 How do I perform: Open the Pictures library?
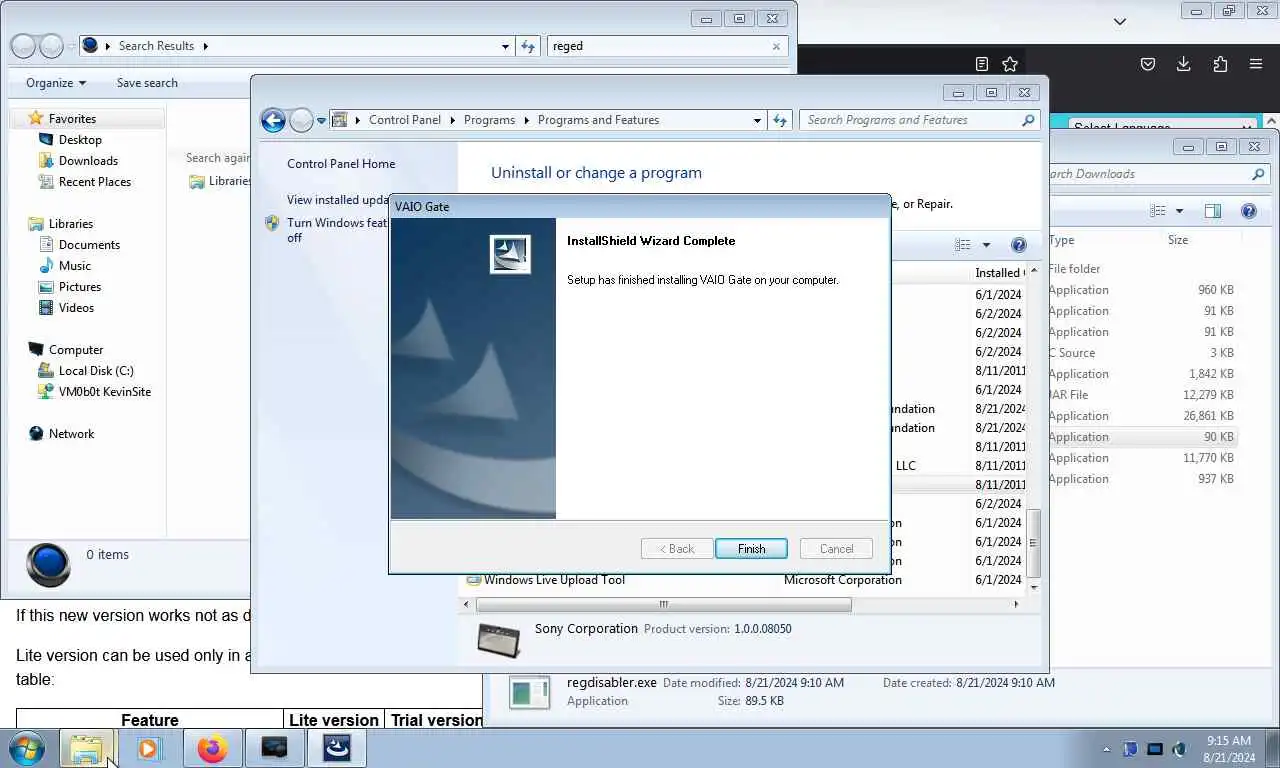pyautogui.click(x=80, y=287)
